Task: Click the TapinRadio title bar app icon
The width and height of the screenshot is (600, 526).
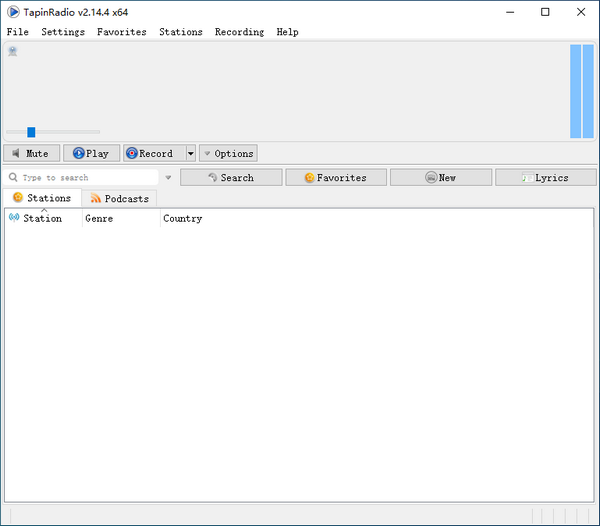Action: (x=13, y=12)
